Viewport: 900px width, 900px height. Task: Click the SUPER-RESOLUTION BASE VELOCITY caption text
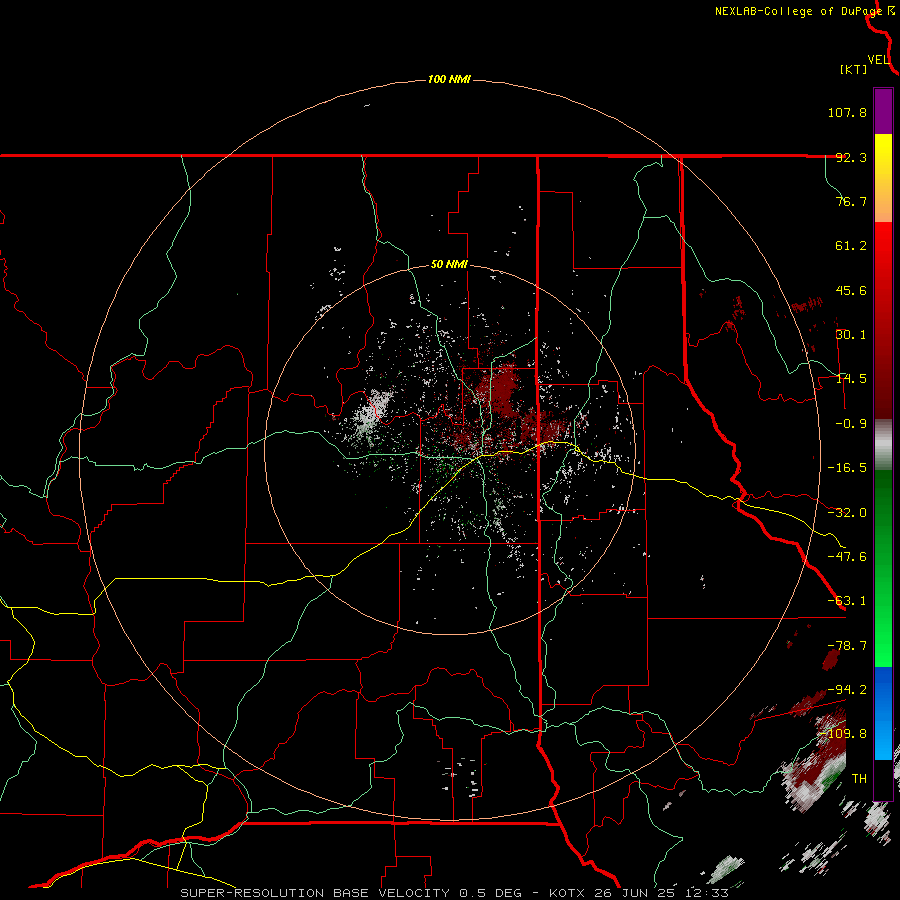pos(316,893)
